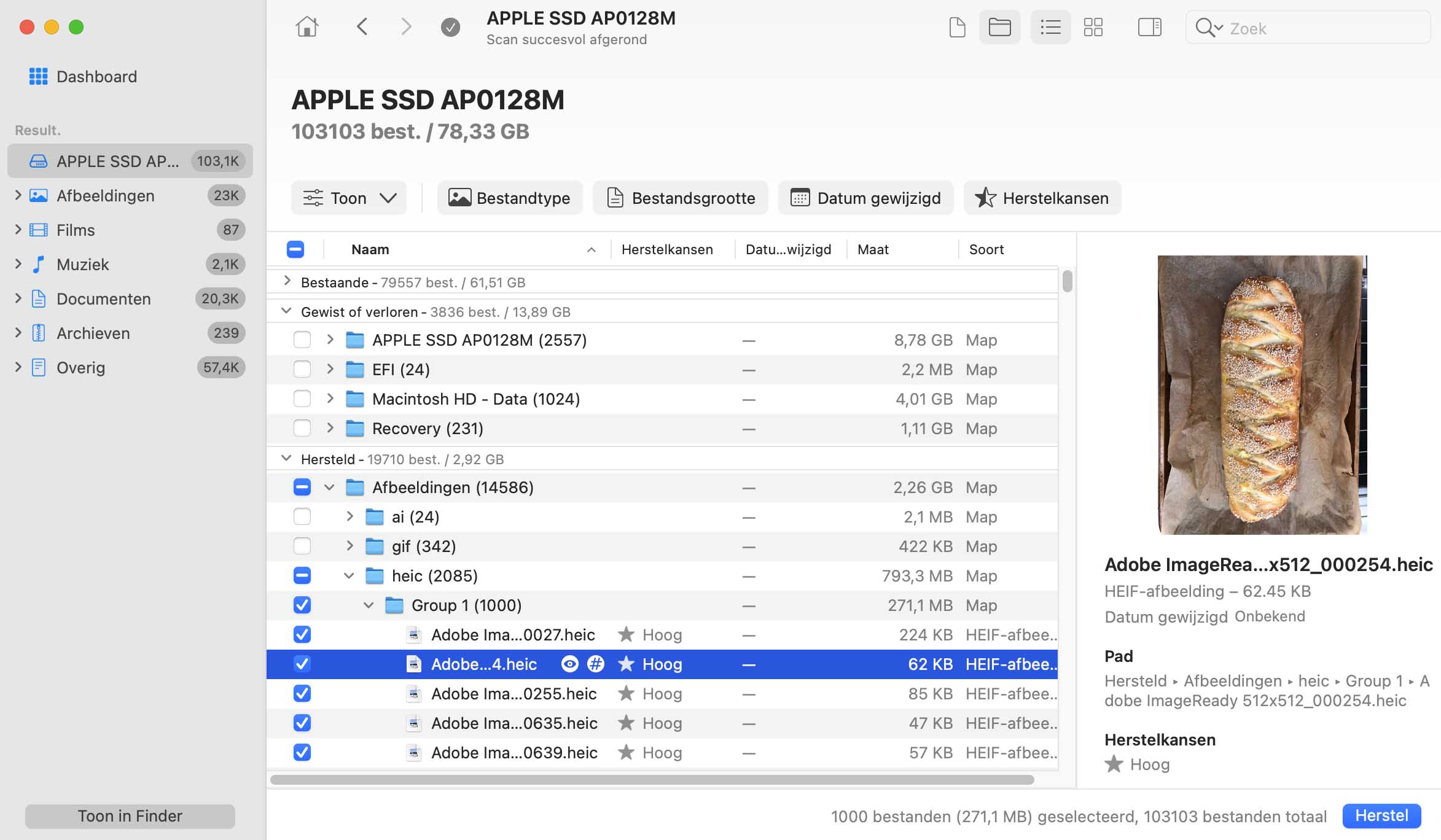
Task: Filter by Bestandtype
Action: pos(509,198)
